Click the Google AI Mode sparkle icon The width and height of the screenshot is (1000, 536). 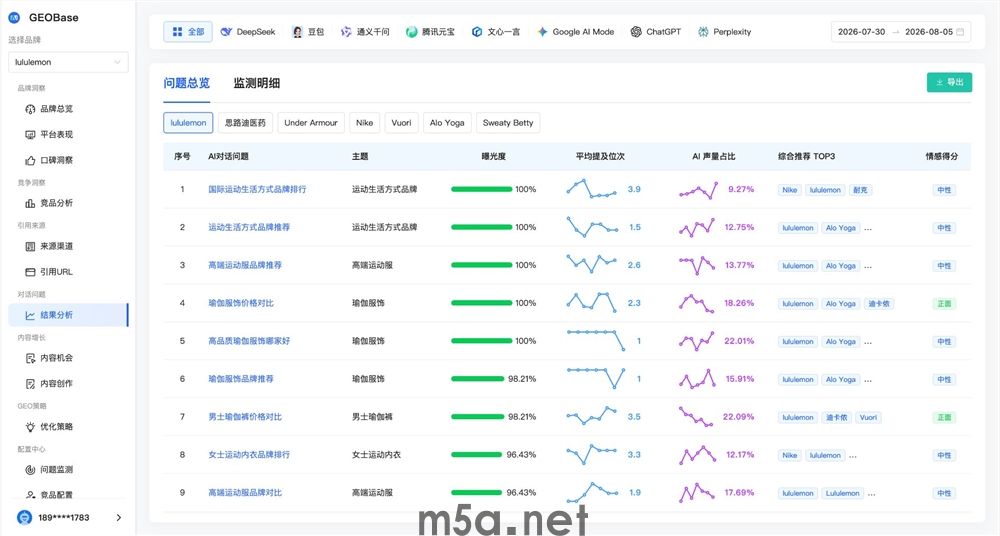tap(542, 32)
